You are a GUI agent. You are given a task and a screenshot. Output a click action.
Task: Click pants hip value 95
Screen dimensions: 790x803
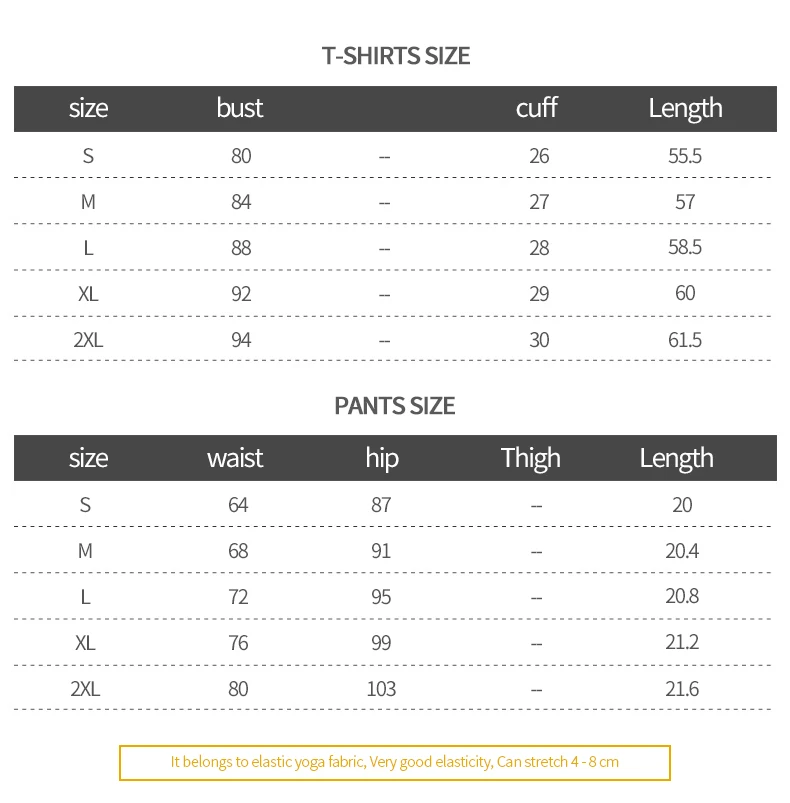click(381, 597)
